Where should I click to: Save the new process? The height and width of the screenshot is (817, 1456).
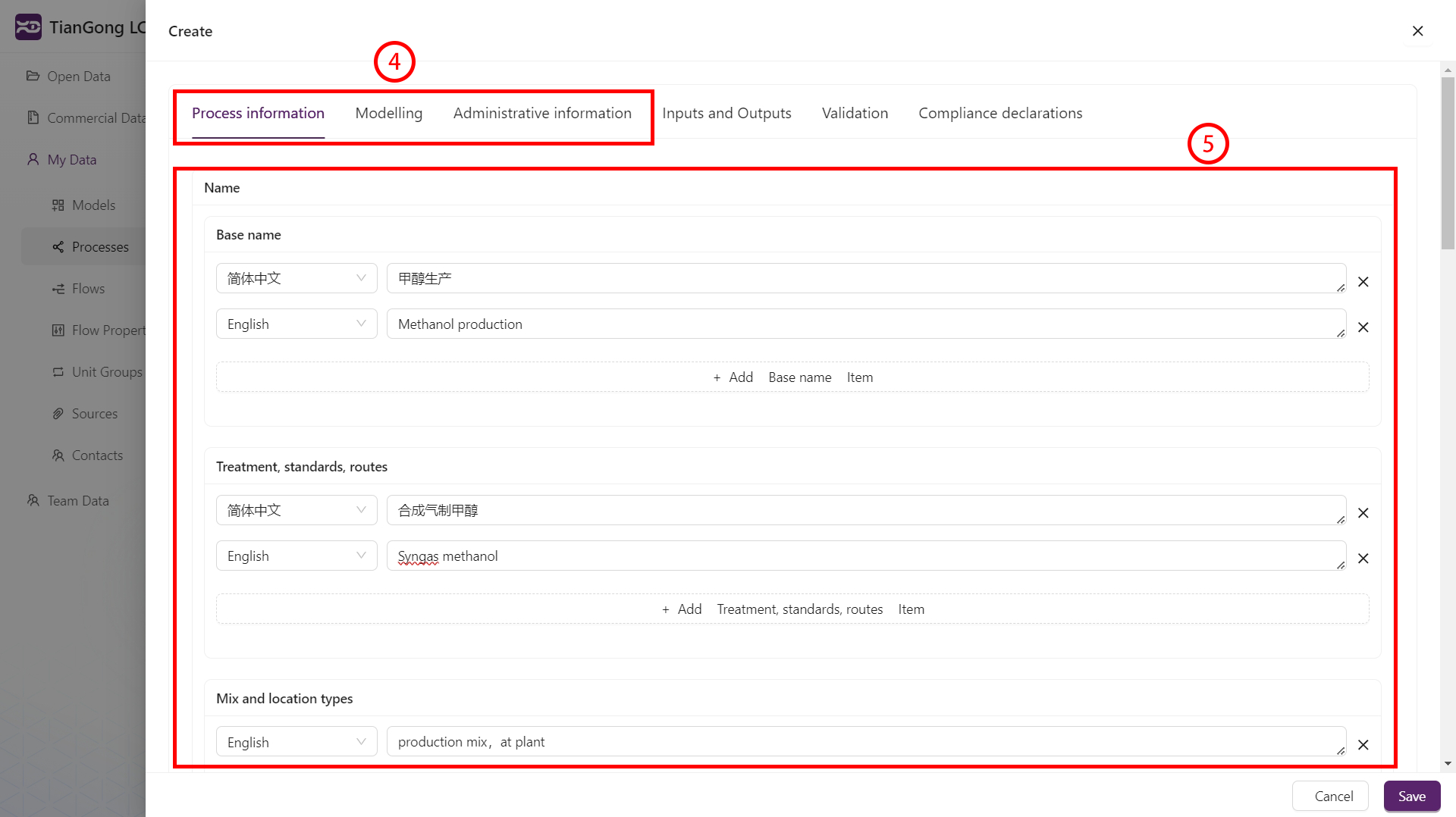pos(1411,797)
